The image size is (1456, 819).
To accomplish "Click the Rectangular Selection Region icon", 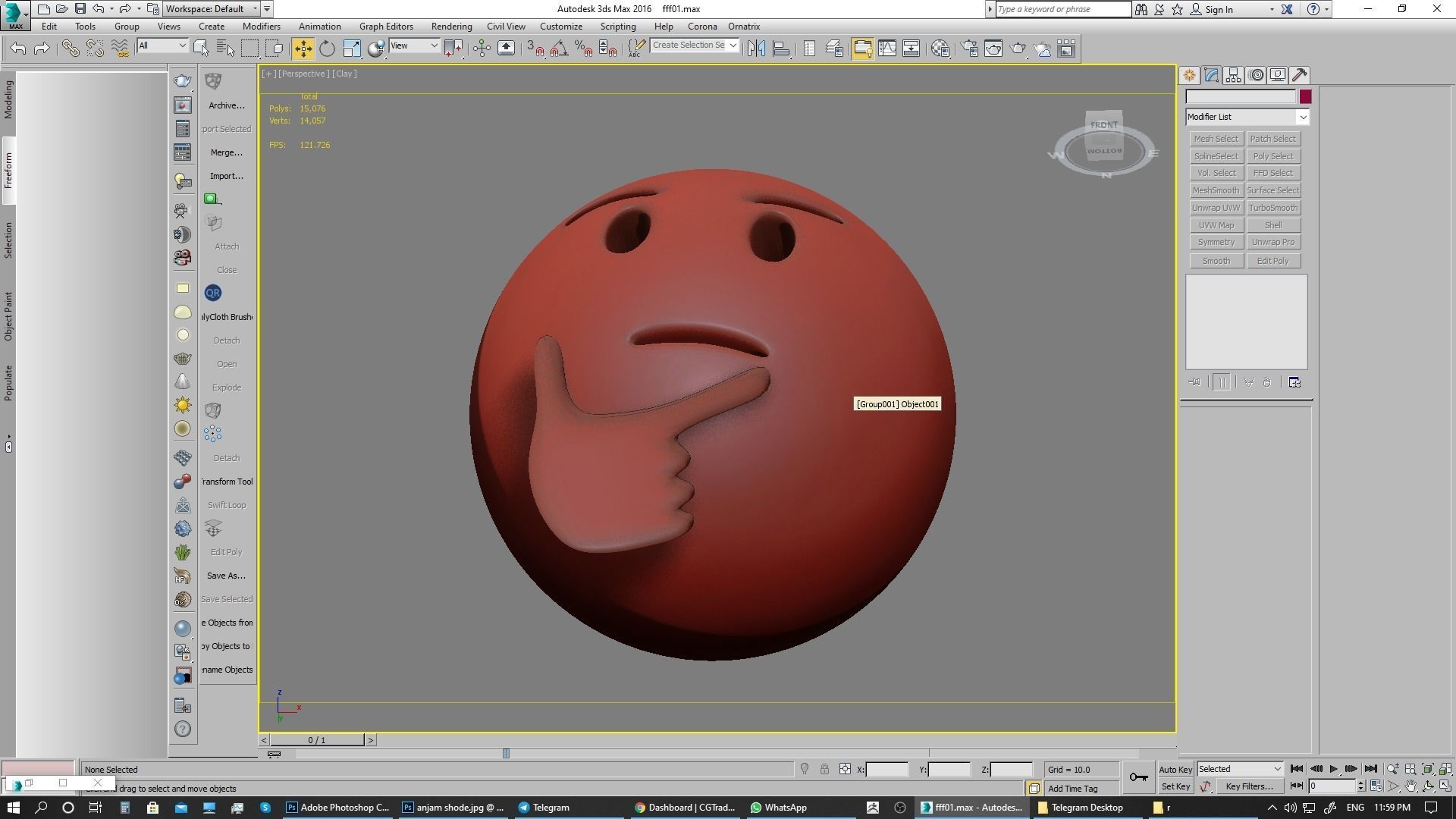I will click(249, 49).
